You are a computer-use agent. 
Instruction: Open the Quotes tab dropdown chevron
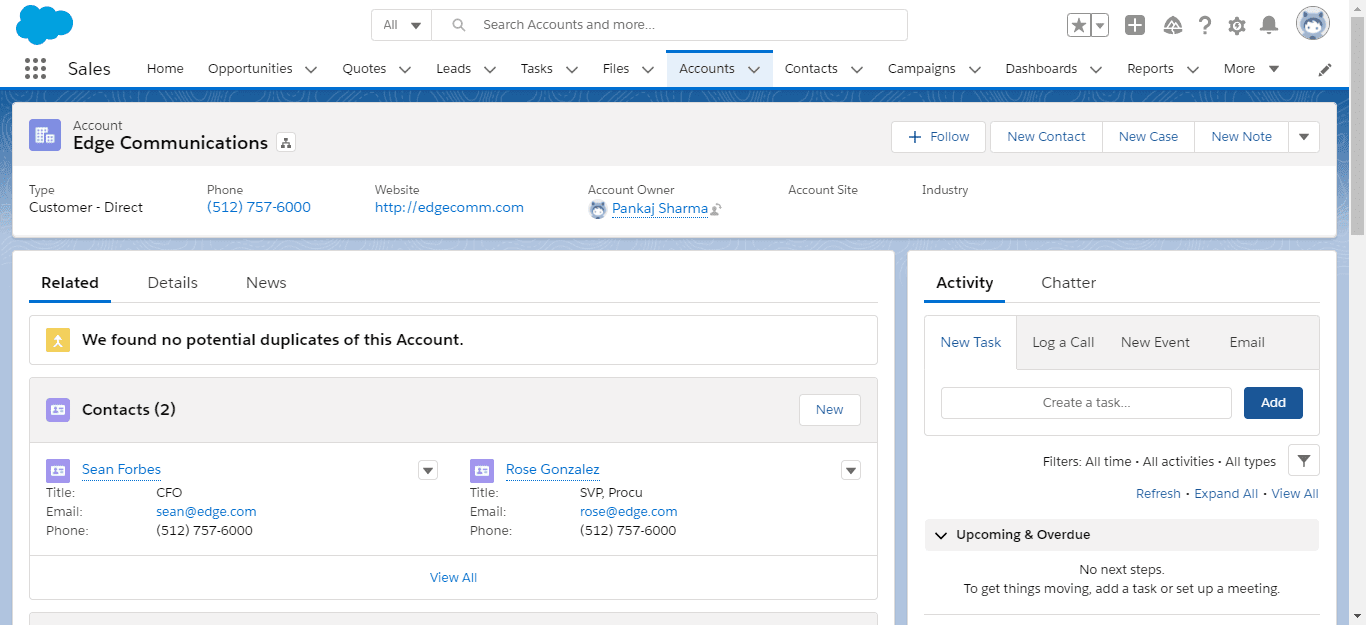click(405, 70)
